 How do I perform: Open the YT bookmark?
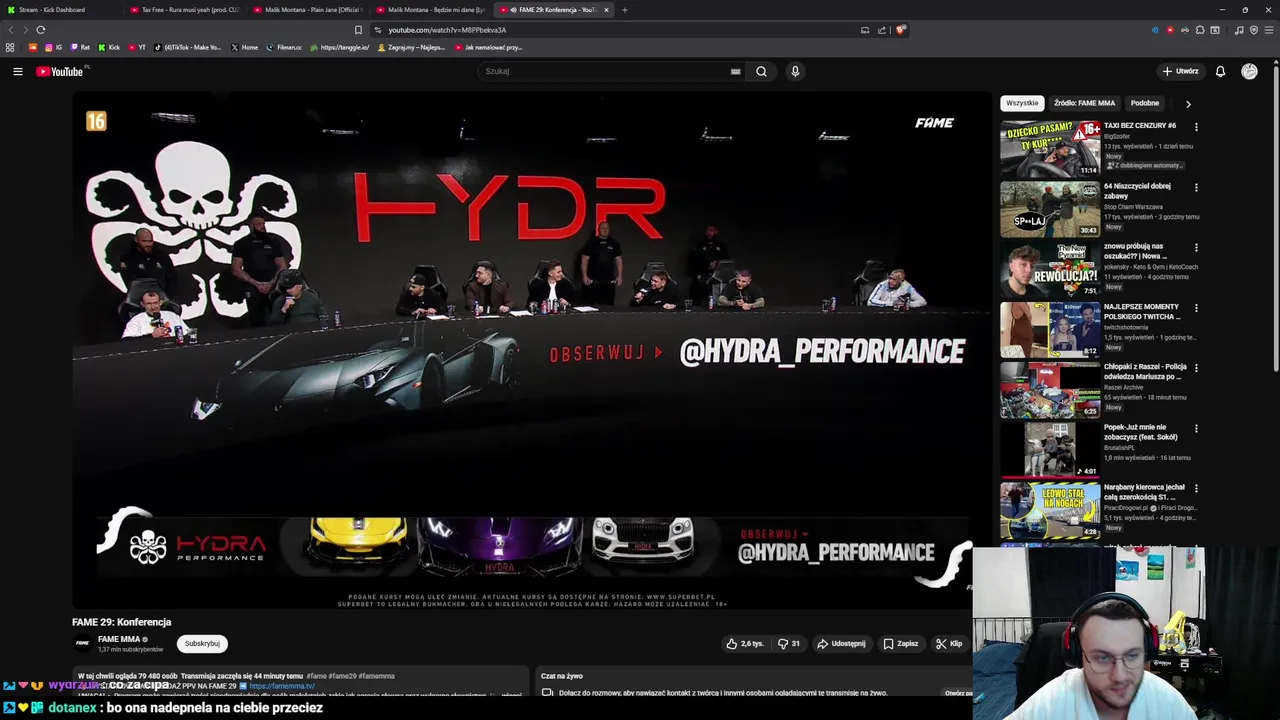[x=138, y=47]
